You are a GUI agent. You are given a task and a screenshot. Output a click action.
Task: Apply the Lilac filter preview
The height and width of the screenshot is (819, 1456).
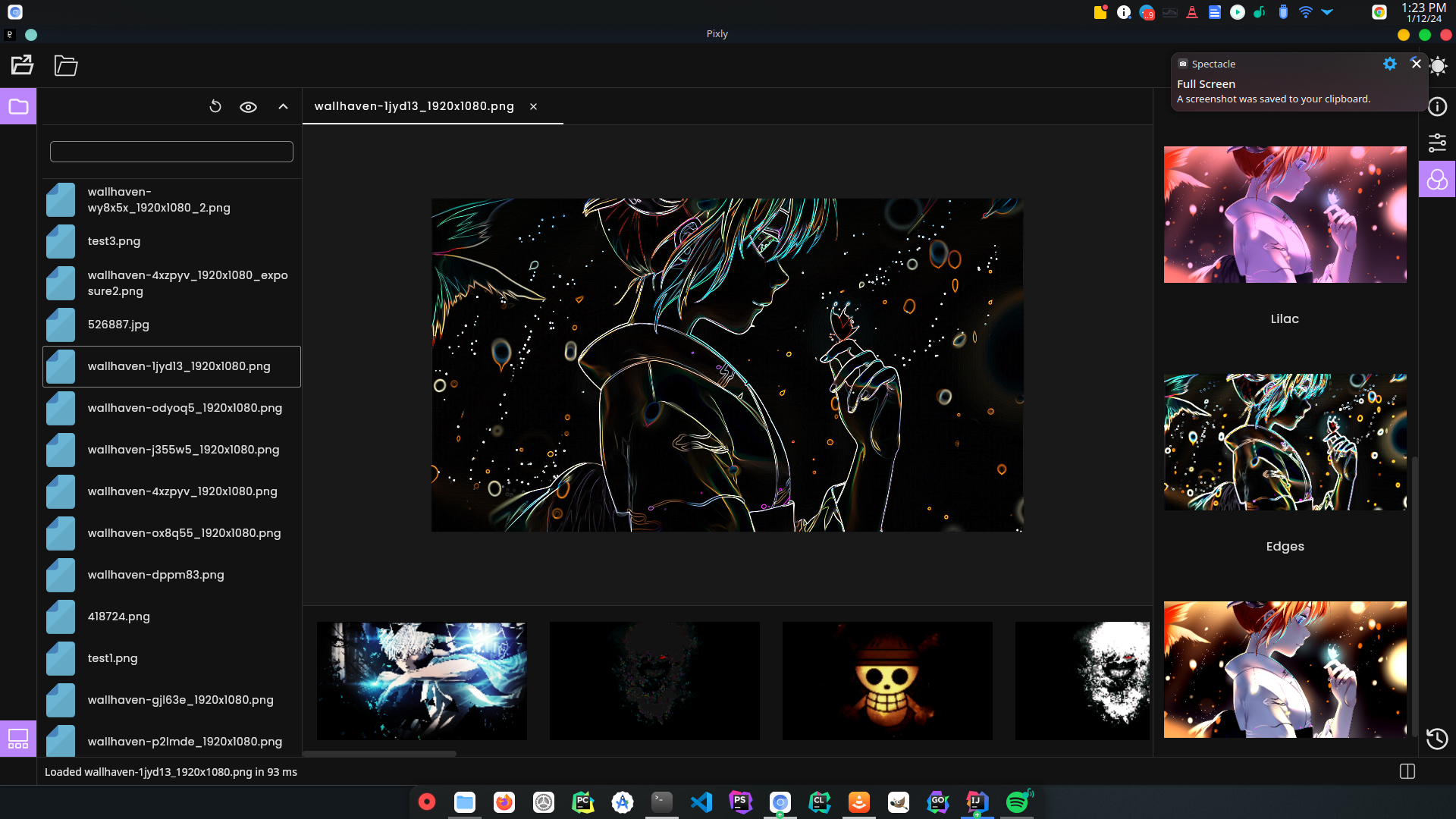(x=1285, y=215)
